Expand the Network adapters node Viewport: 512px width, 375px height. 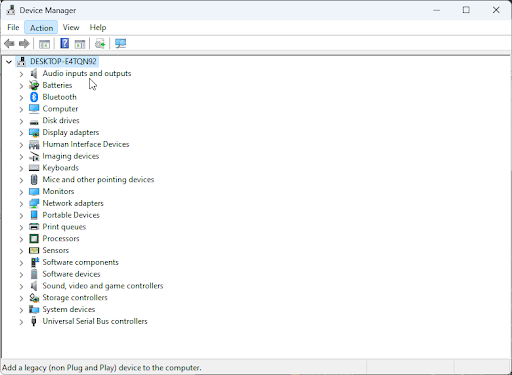pos(21,203)
